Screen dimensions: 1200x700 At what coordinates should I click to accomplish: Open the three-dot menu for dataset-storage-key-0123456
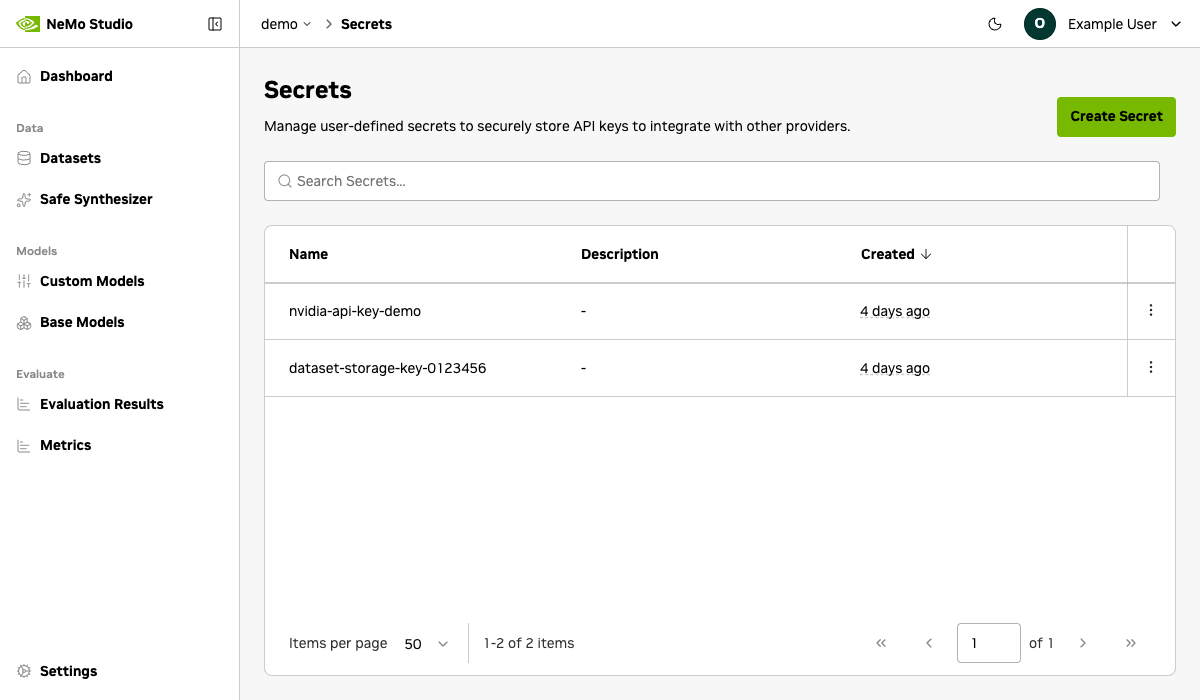tap(1151, 368)
